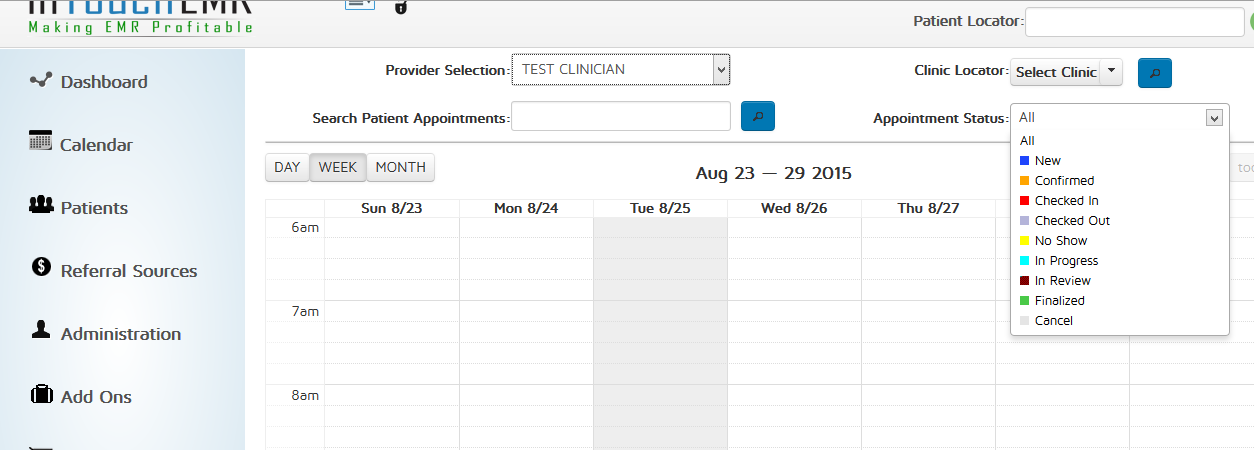Click the patient appointments search magnifier
This screenshot has height=450, width=1254.
[x=758, y=117]
